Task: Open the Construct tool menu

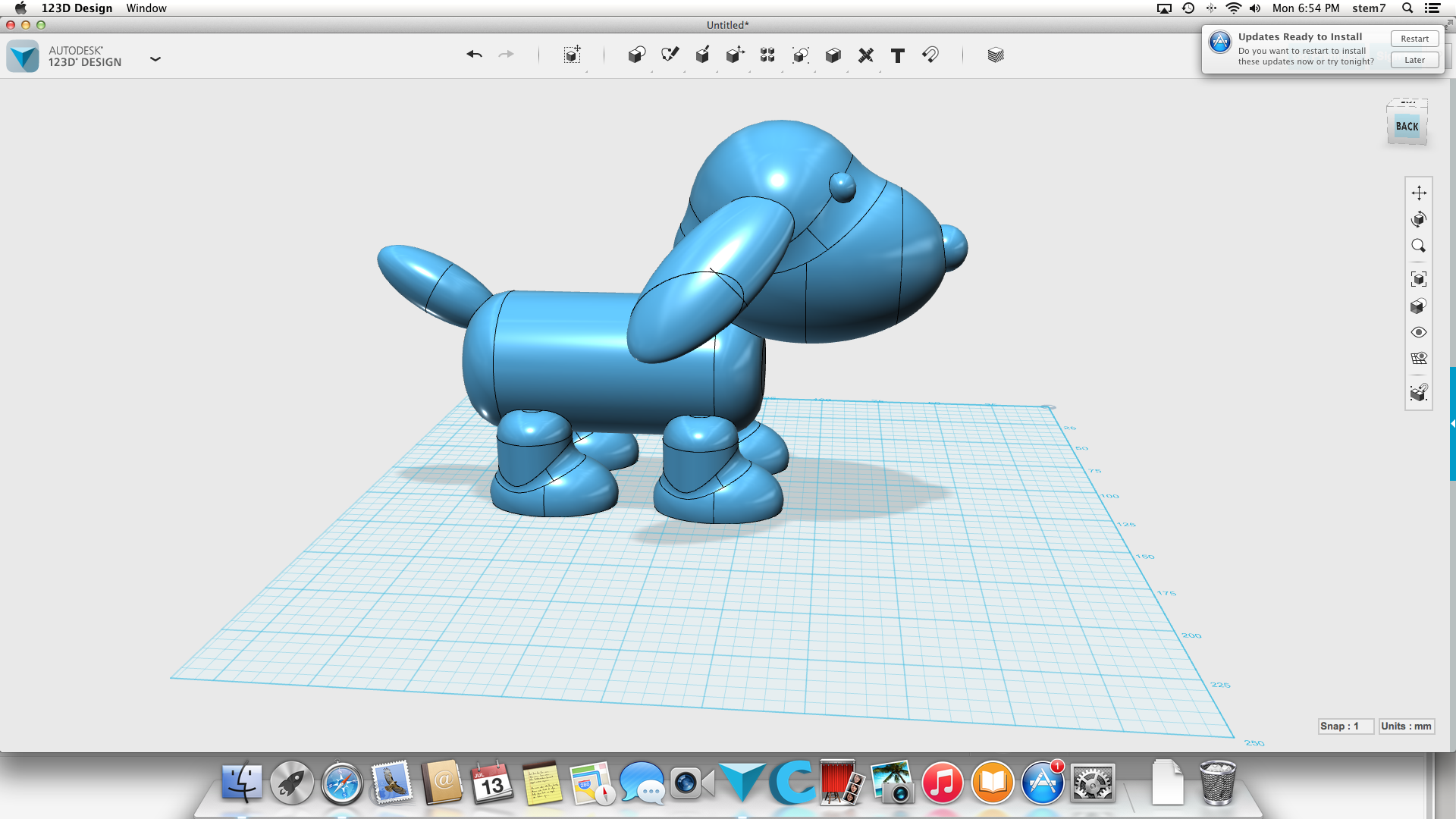Action: [702, 55]
